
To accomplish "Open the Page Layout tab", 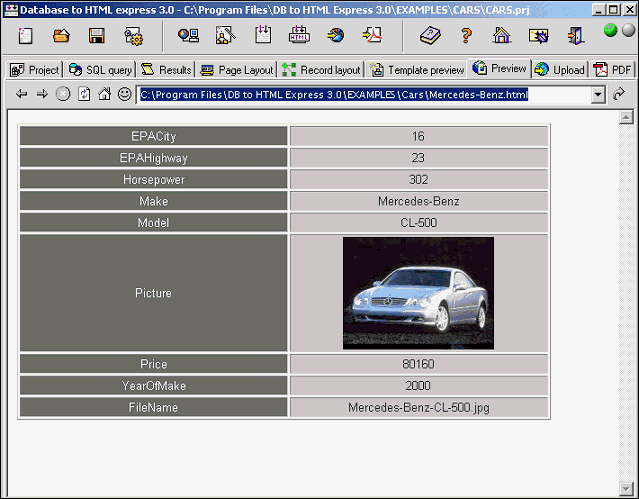I will [x=236, y=70].
